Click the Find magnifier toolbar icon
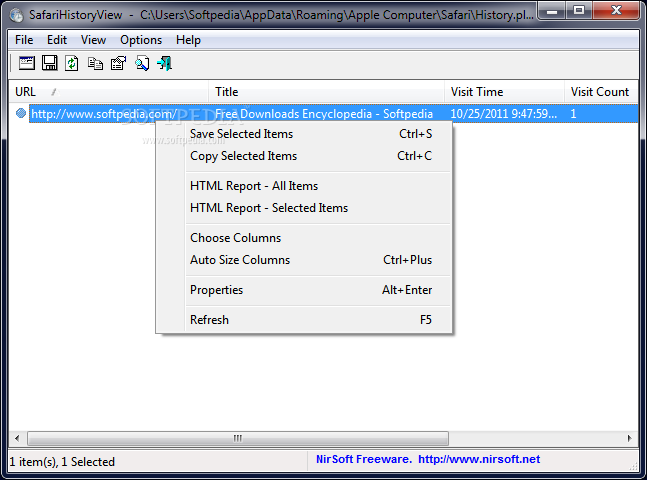 (142, 63)
